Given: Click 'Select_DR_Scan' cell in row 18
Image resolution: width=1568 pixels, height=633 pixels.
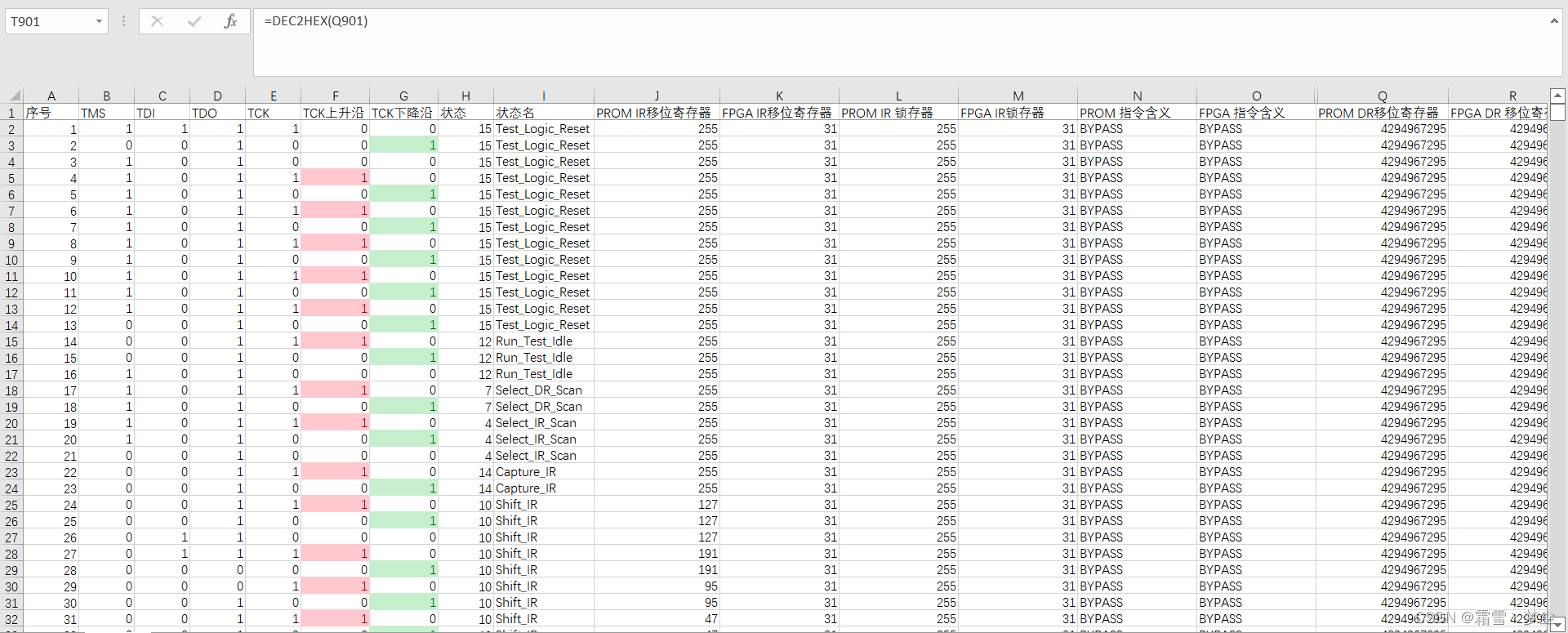Looking at the screenshot, I should [543, 390].
